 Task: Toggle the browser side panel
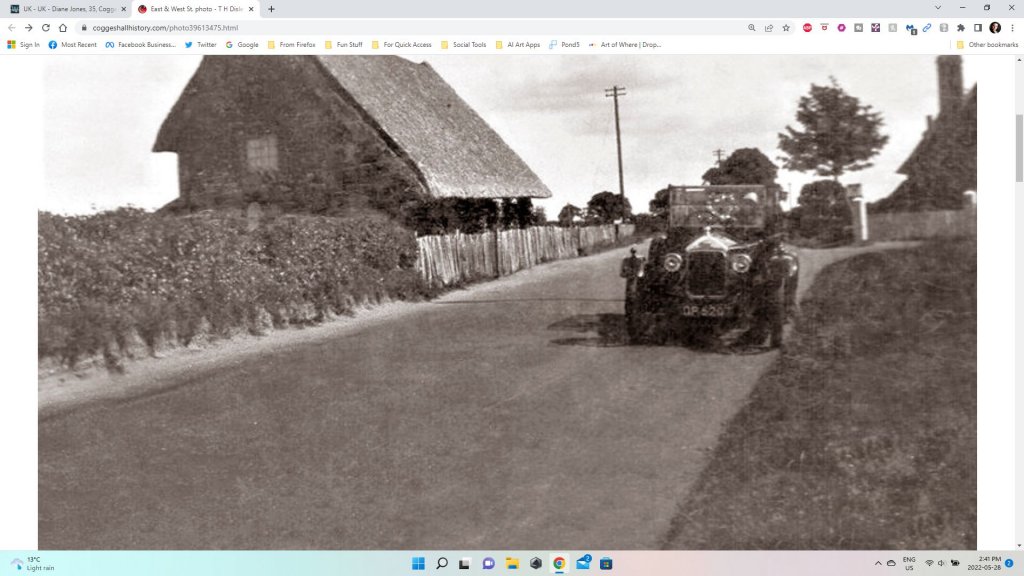978,28
